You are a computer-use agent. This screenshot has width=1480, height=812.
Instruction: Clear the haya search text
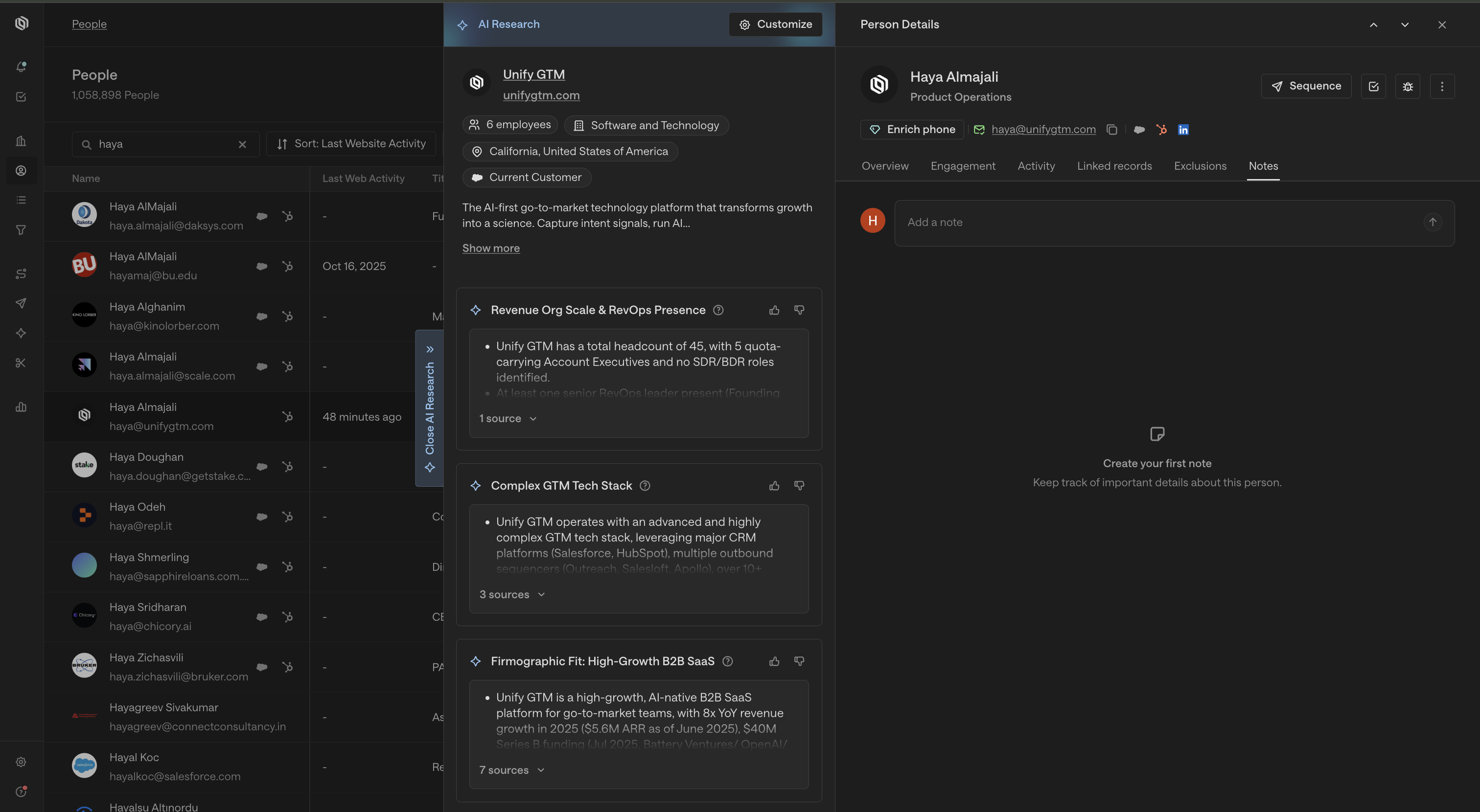coord(242,144)
